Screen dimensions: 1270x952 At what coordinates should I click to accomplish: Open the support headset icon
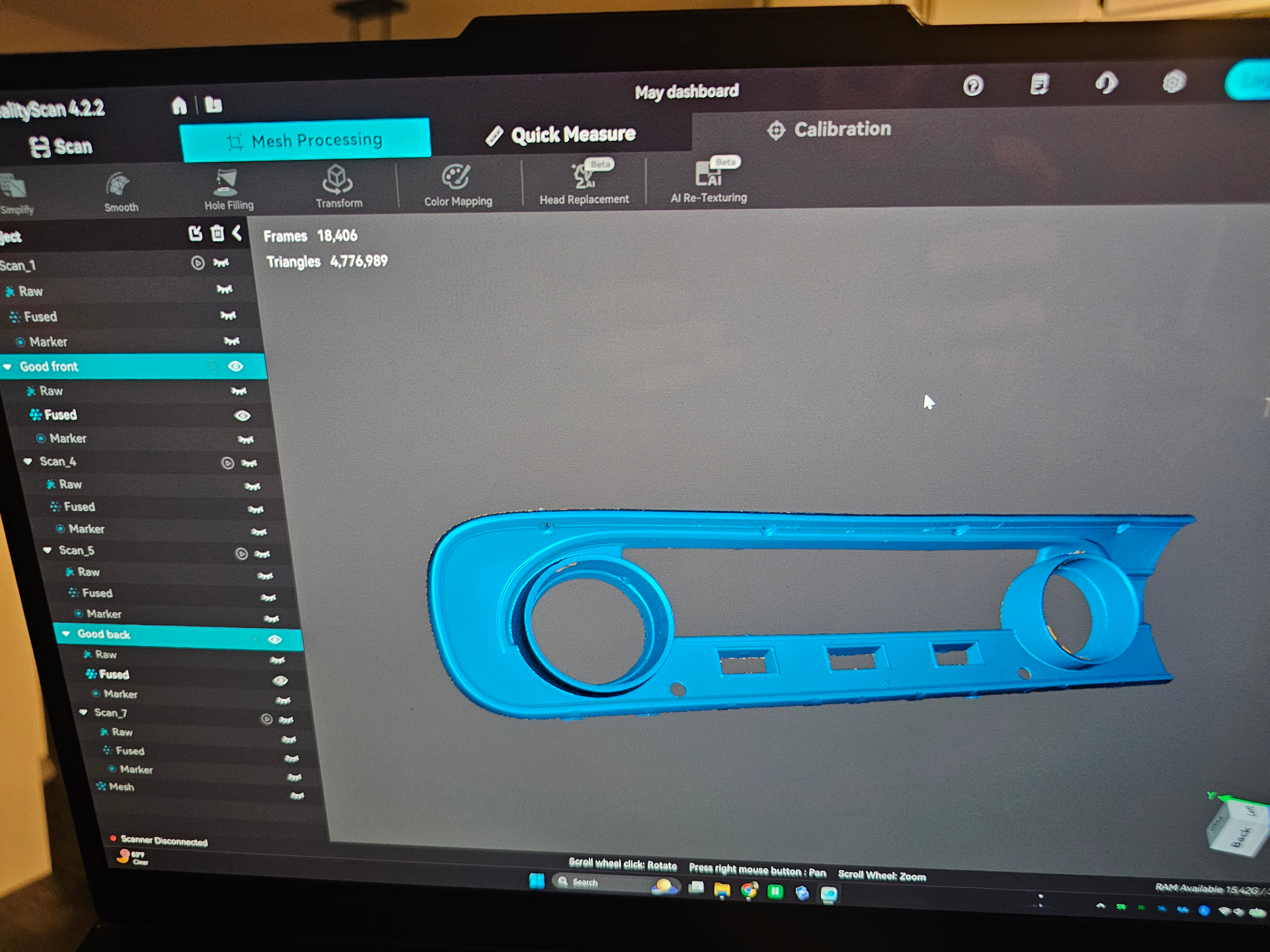tap(1106, 83)
